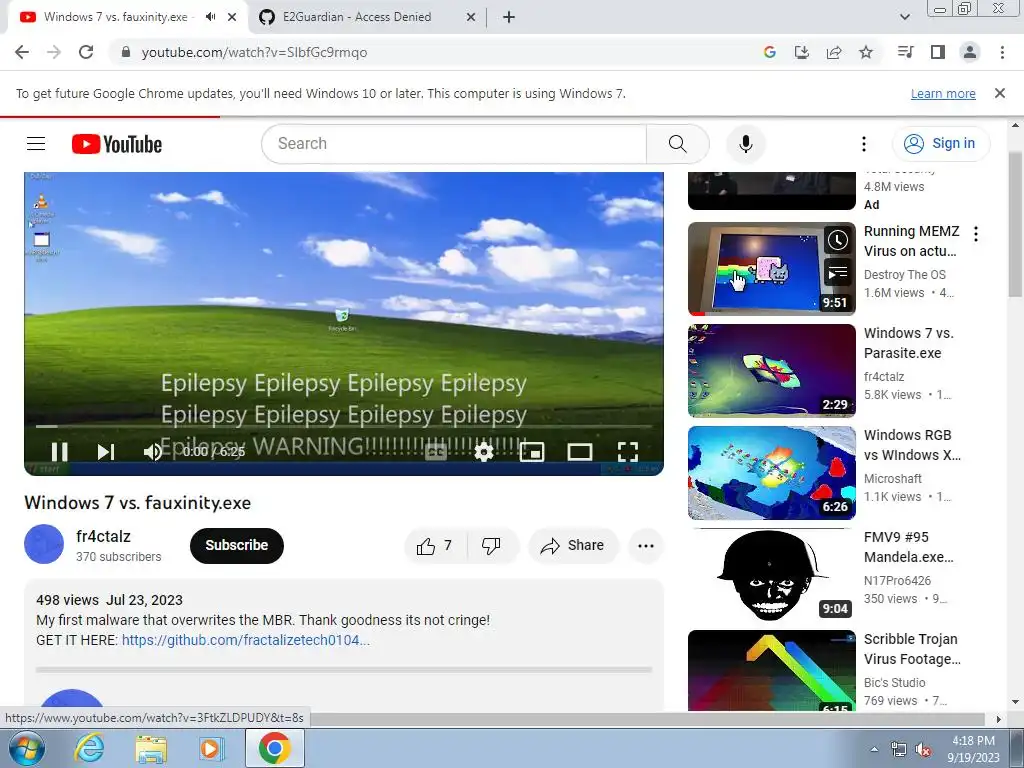1024x768 pixels.
Task: Mute the video player volume
Action: (152, 451)
